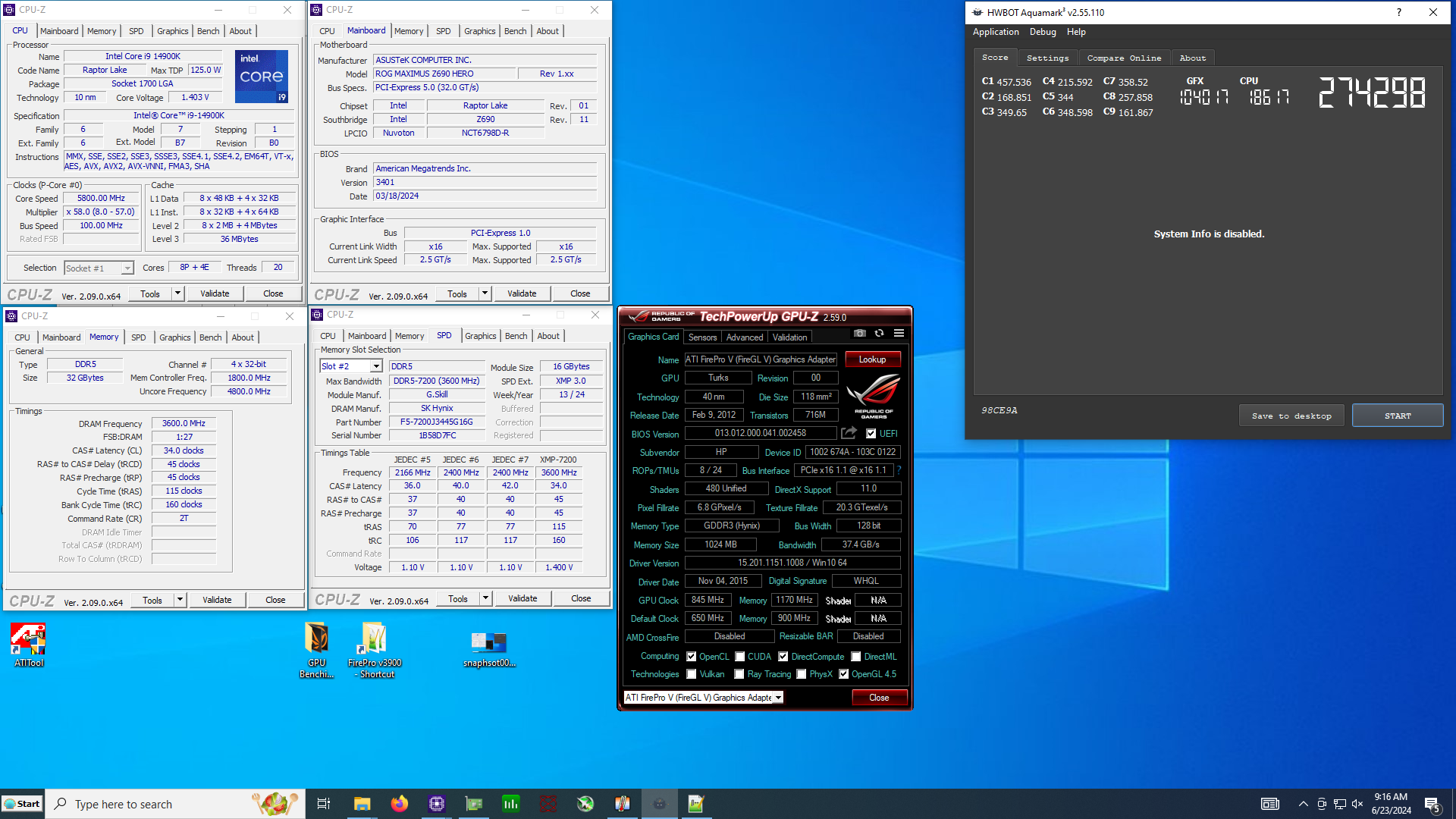Toggle the OpenCL checkbox

pyautogui.click(x=691, y=657)
